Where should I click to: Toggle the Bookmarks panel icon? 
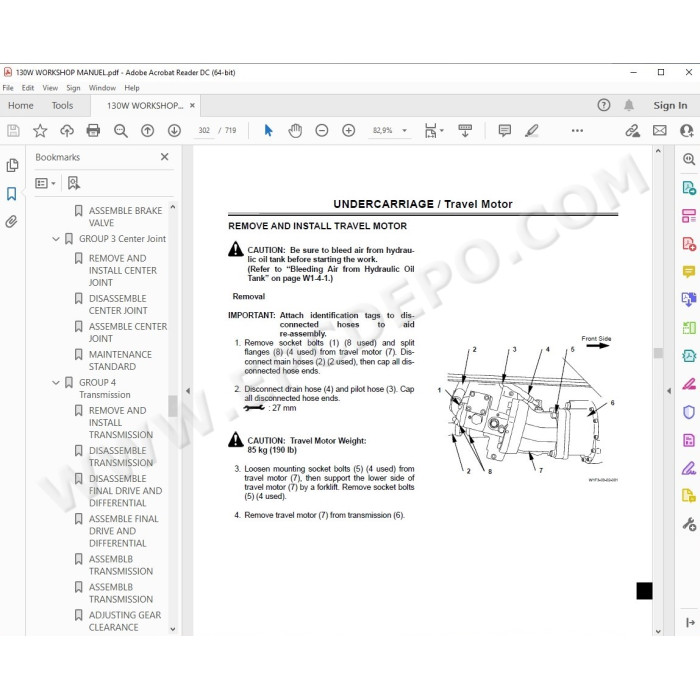[x=12, y=194]
